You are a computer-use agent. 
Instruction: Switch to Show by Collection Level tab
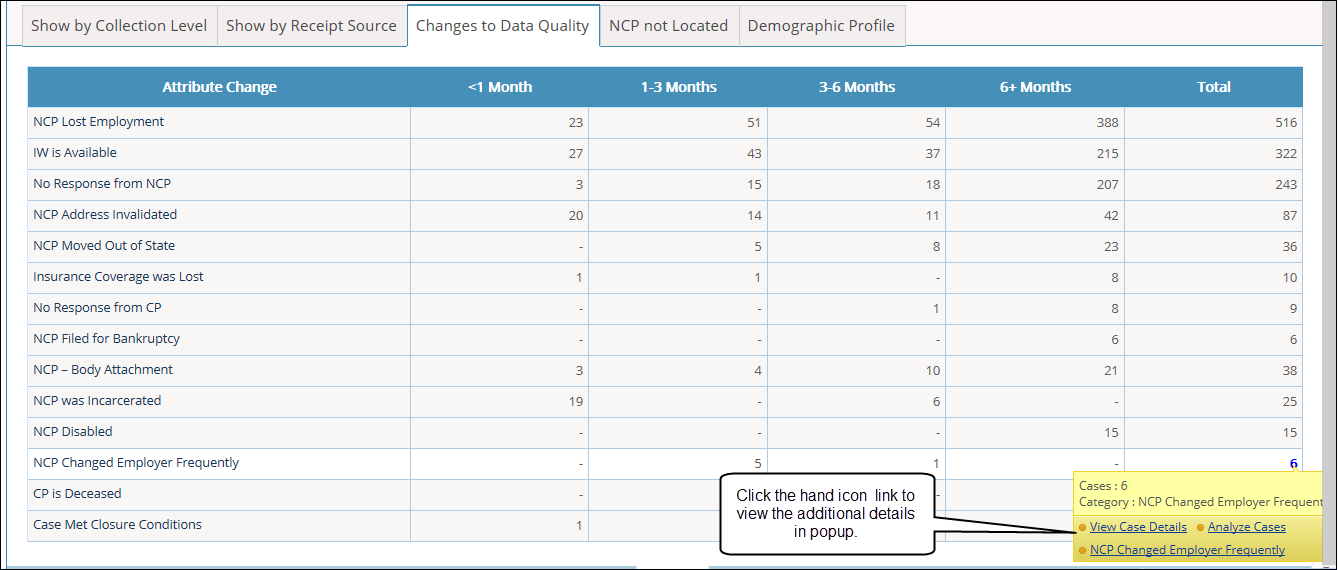click(119, 26)
